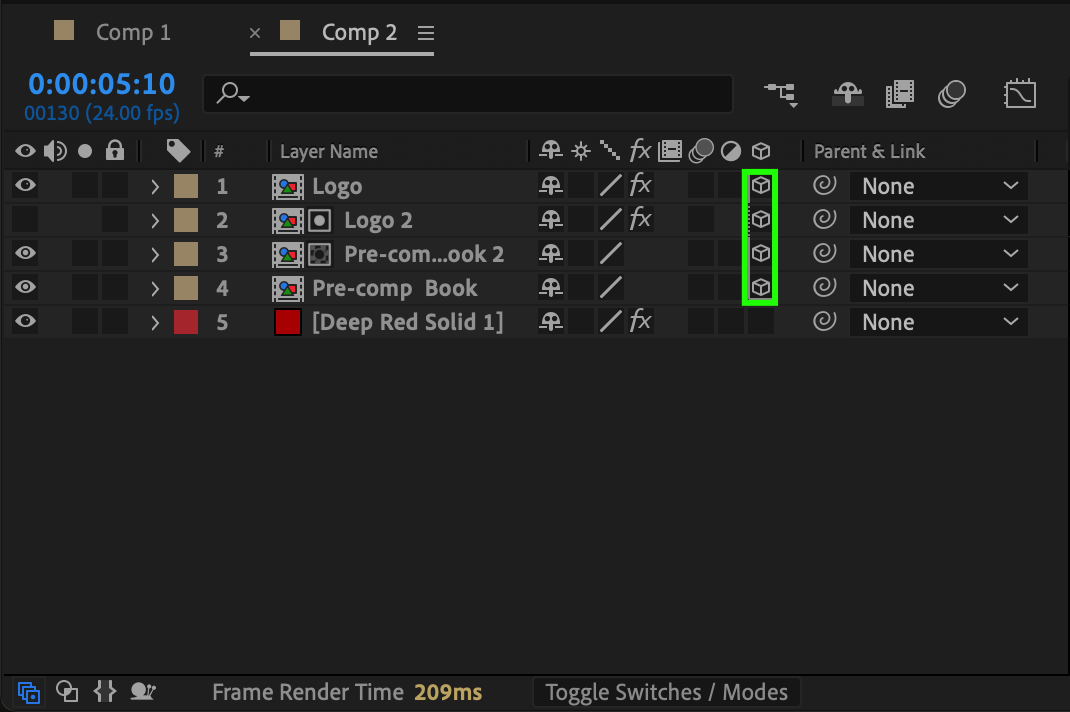1070x712 pixels.
Task: Open the parent dropdown for Deep Red Solid 1
Action: pyautogui.click(x=938, y=322)
